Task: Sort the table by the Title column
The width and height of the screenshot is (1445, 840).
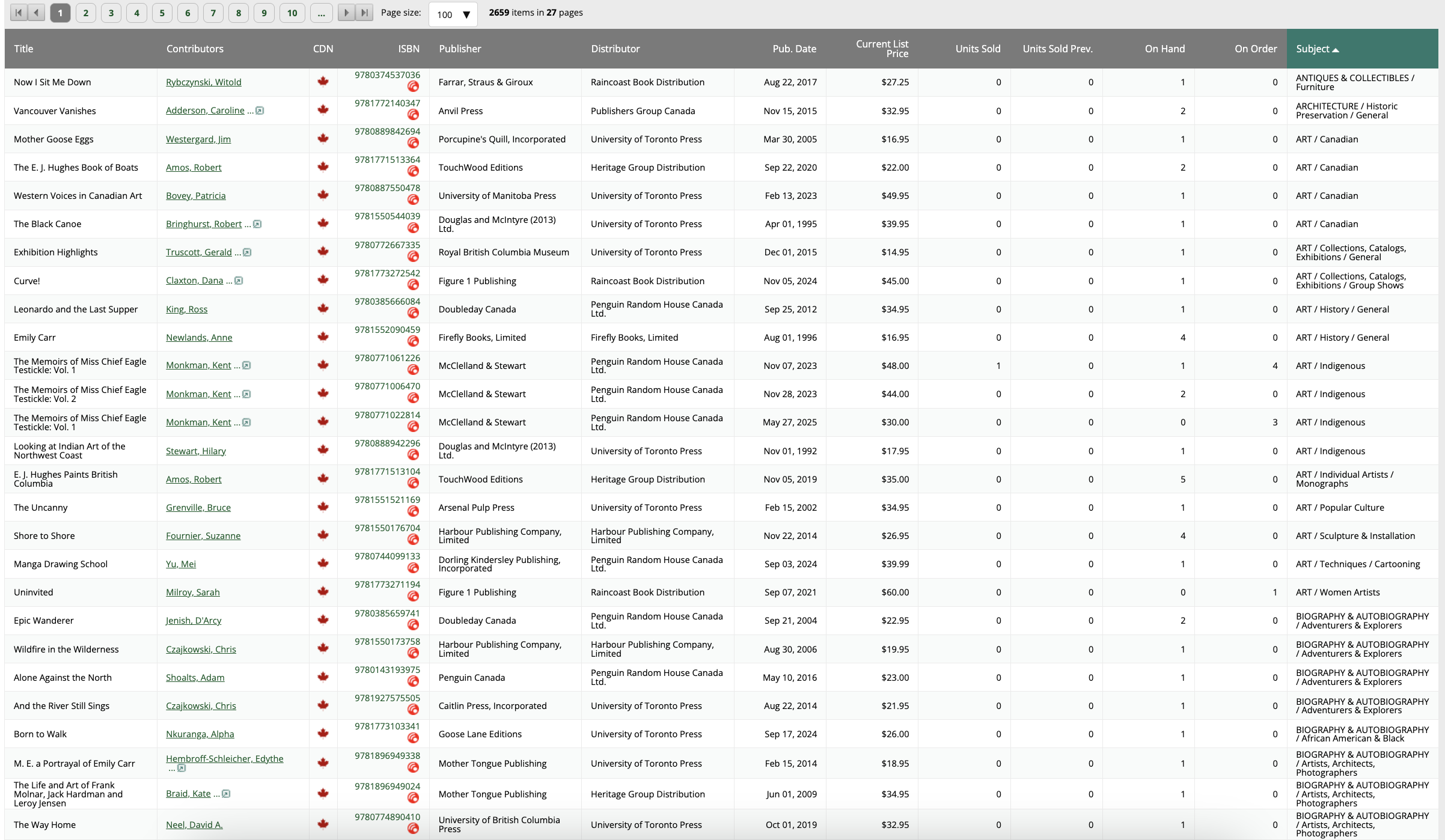Action: tap(23, 49)
